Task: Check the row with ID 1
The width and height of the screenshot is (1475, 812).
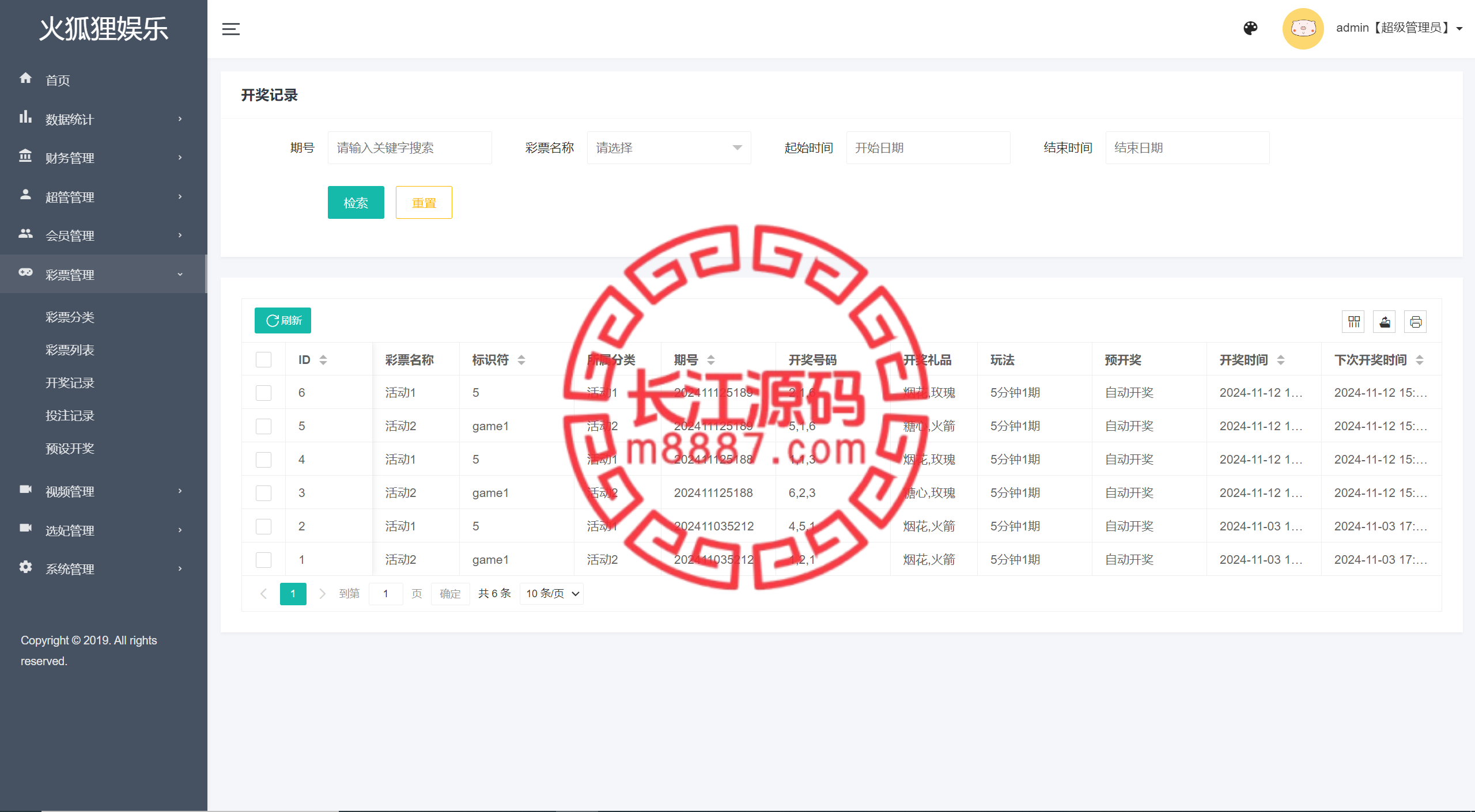Action: click(263, 560)
